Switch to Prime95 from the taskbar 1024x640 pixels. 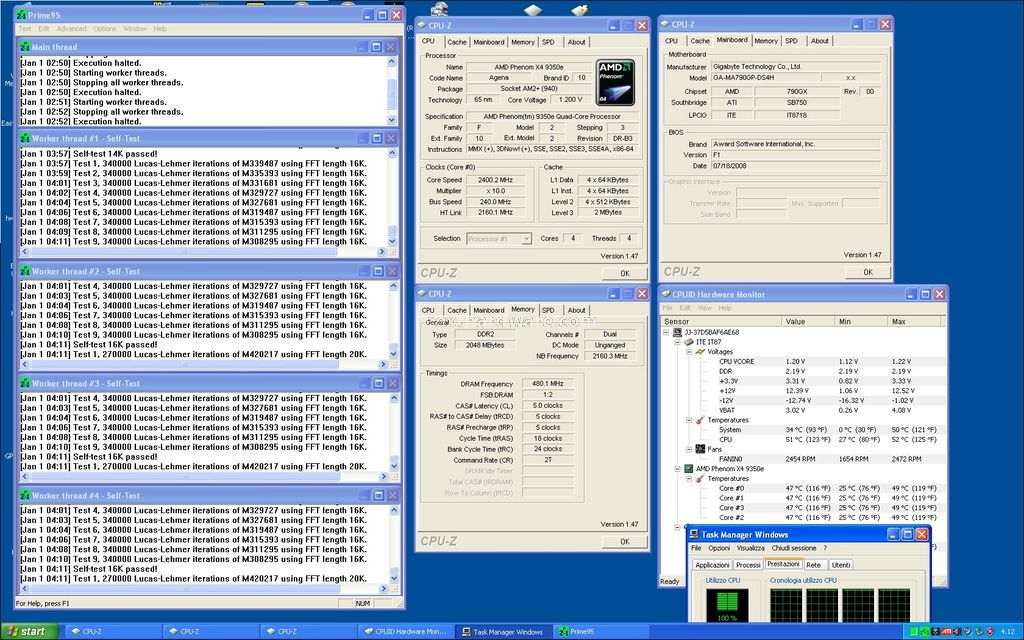click(602, 632)
